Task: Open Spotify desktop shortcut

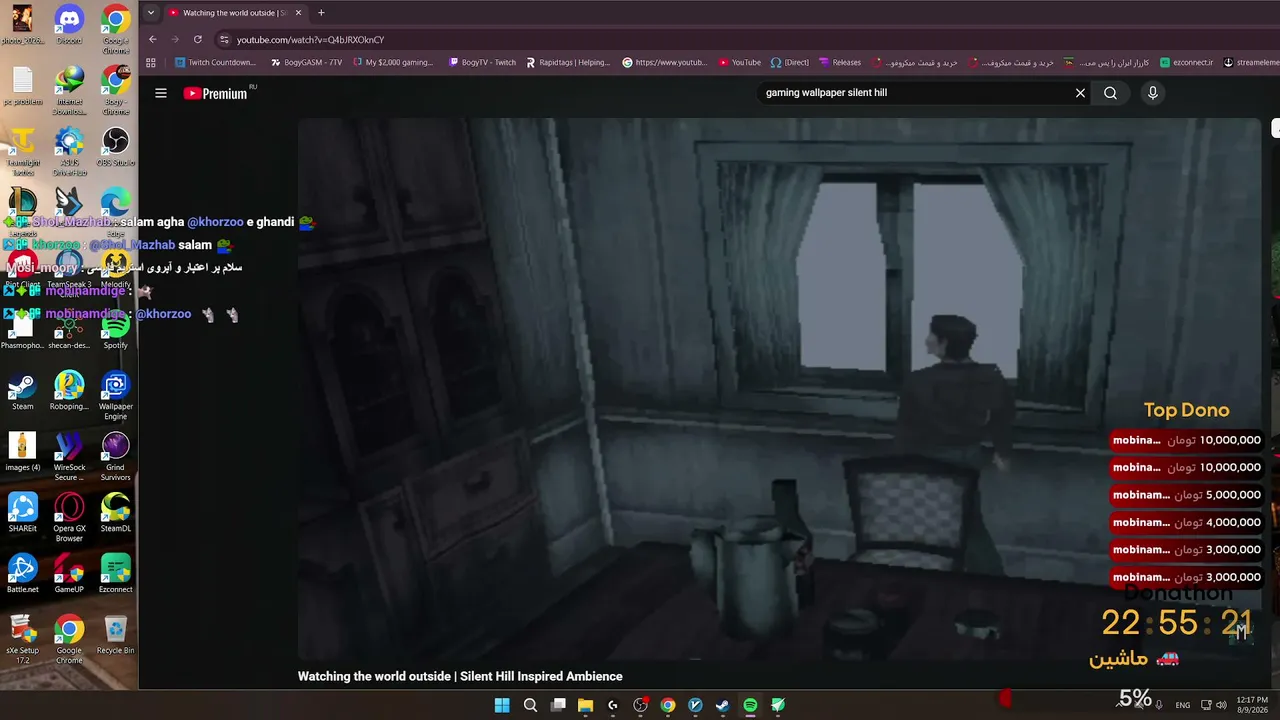Action: click(x=116, y=330)
